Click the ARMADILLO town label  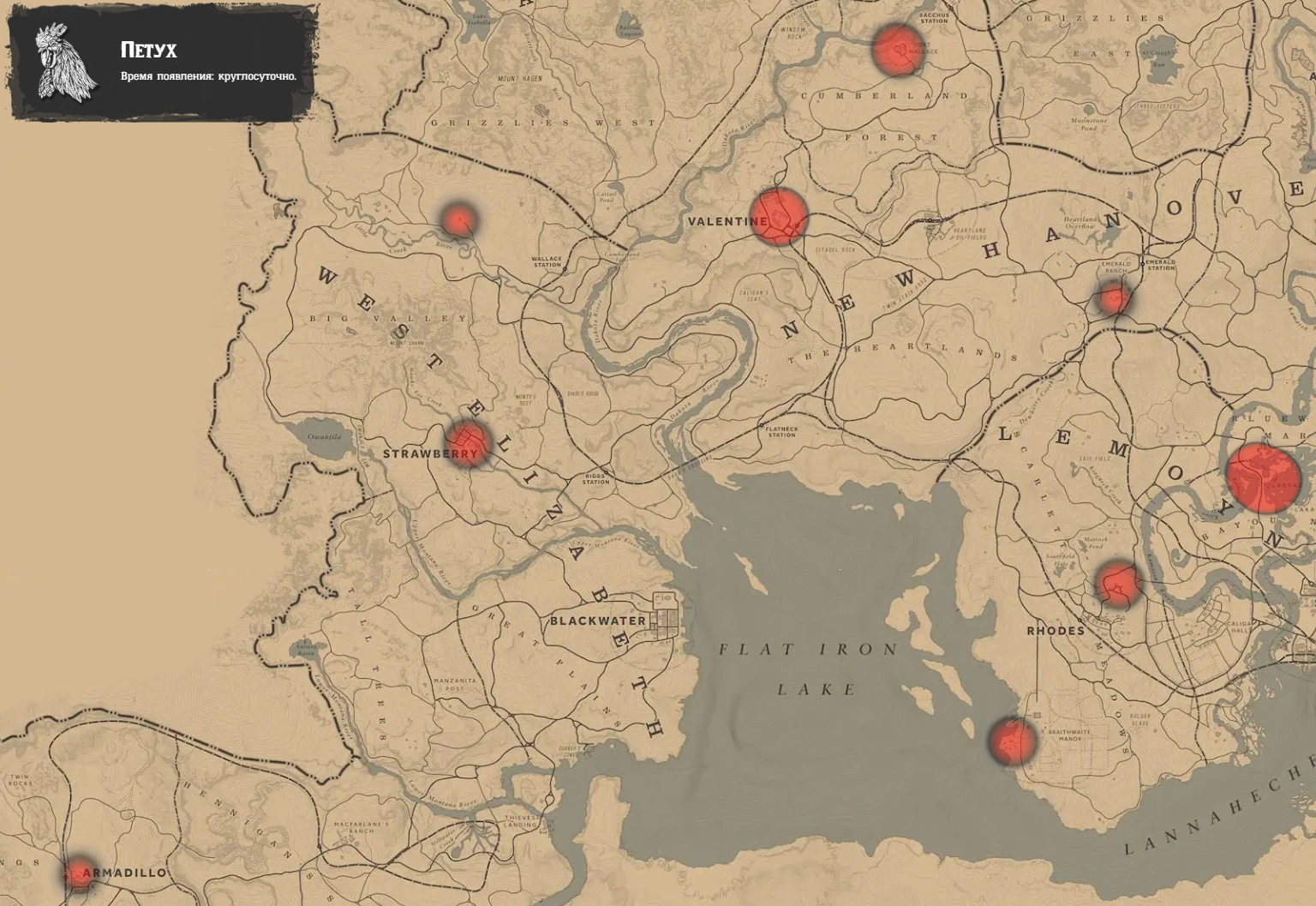click(x=125, y=873)
